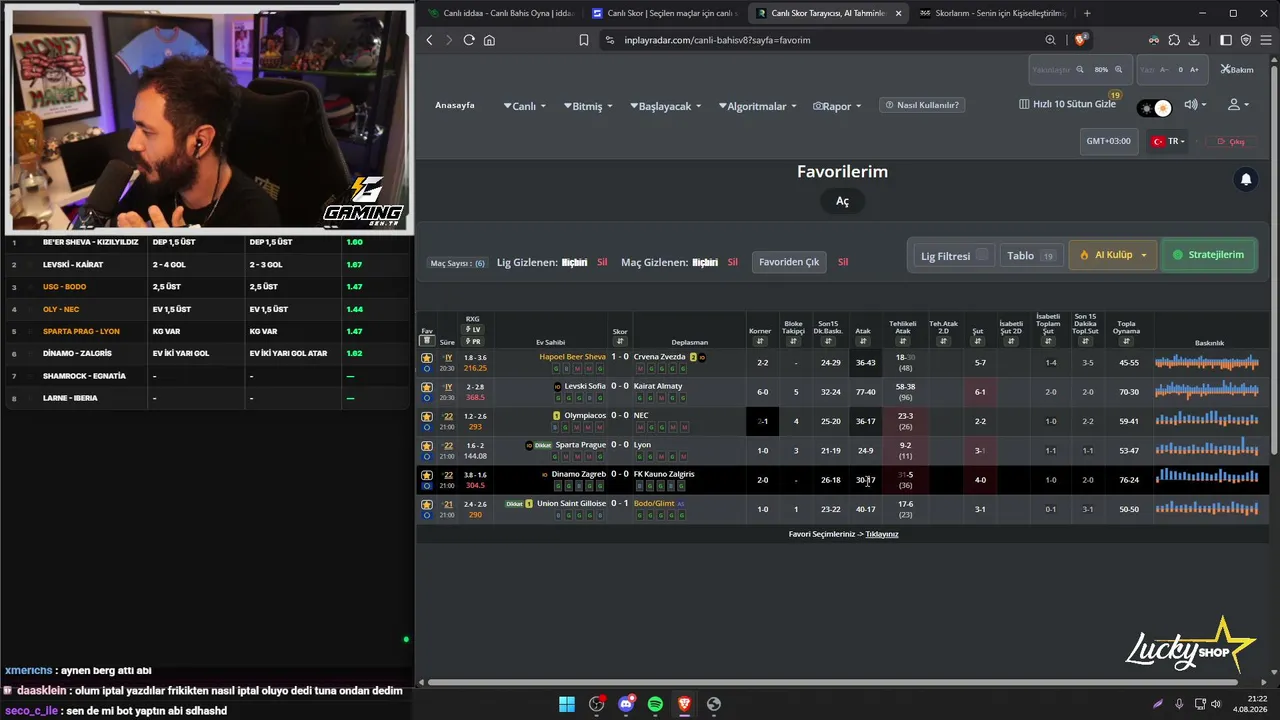Follow the Tıklayınız link under the table
This screenshot has width=1280, height=720.
point(882,534)
